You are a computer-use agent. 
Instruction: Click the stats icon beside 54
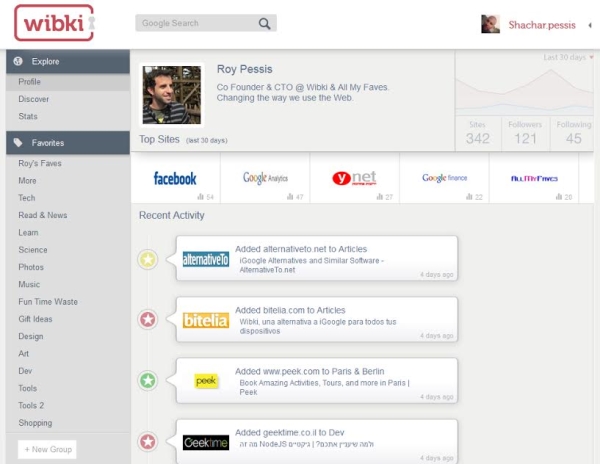tap(201, 197)
